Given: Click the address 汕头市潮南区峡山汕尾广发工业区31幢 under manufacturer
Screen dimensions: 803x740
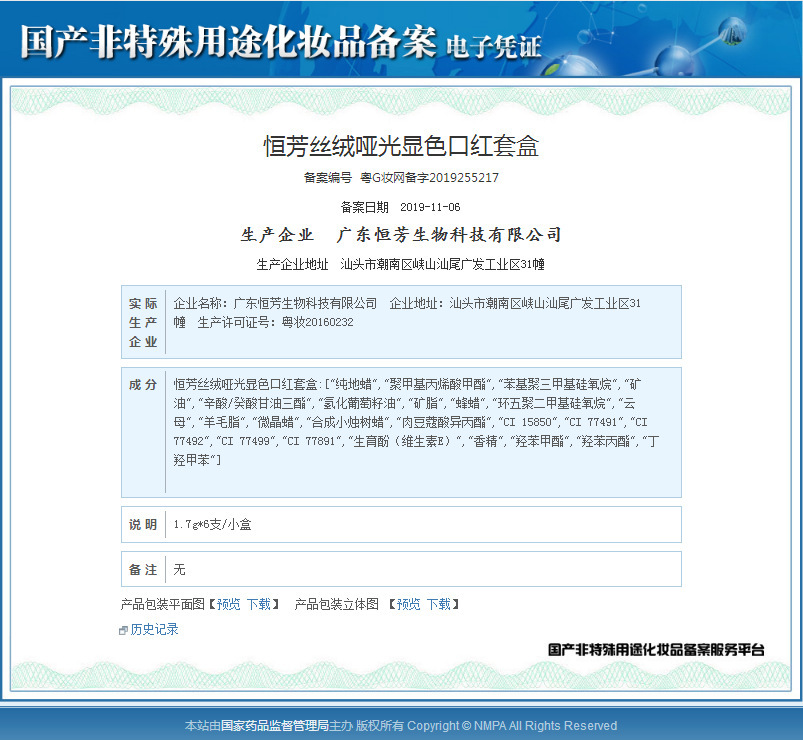Looking at the screenshot, I should [x=442, y=264].
